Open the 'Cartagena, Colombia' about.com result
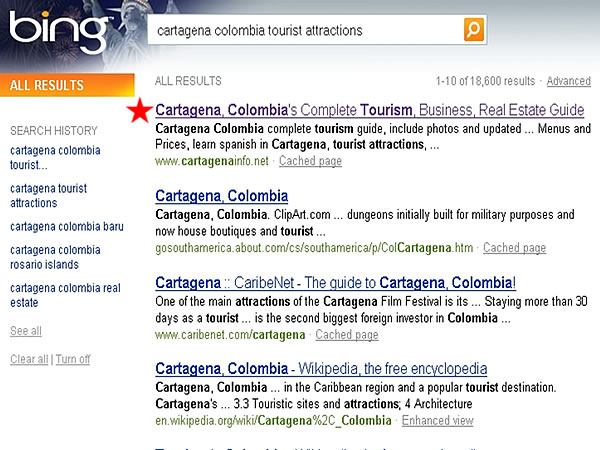The height and width of the screenshot is (450, 600). [x=221, y=196]
